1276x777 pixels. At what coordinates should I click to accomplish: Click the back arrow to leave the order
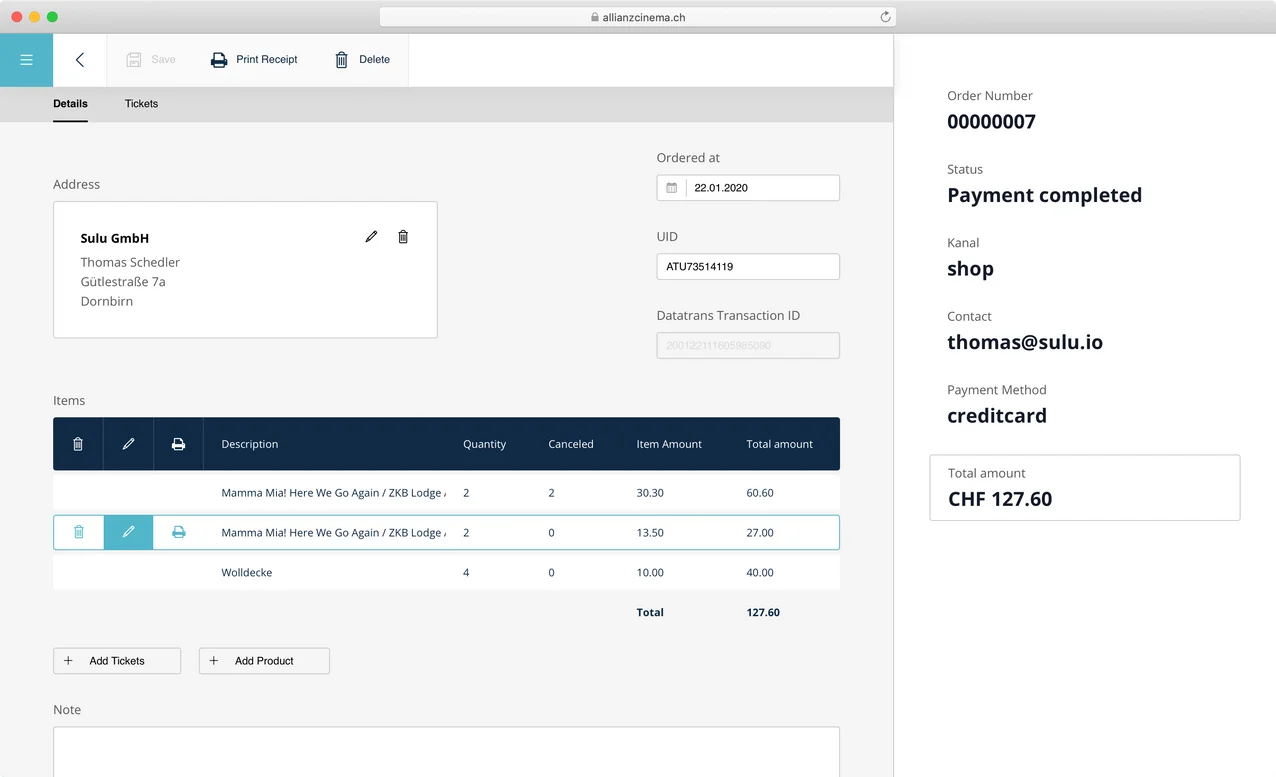pyautogui.click(x=79, y=60)
